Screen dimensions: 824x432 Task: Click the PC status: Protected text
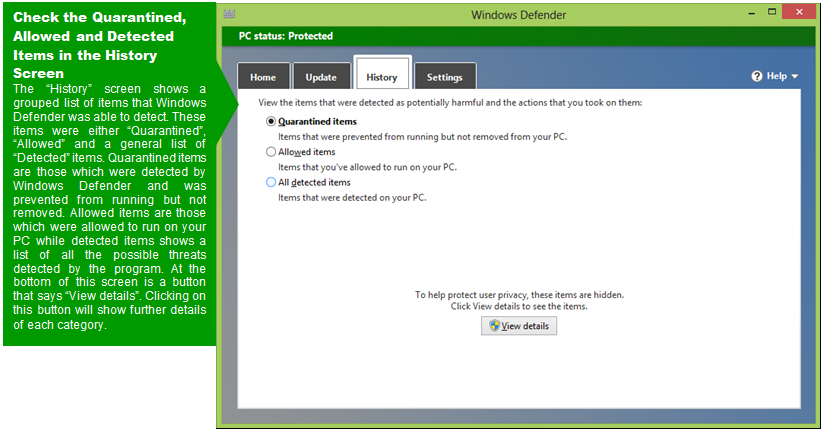tap(286, 36)
